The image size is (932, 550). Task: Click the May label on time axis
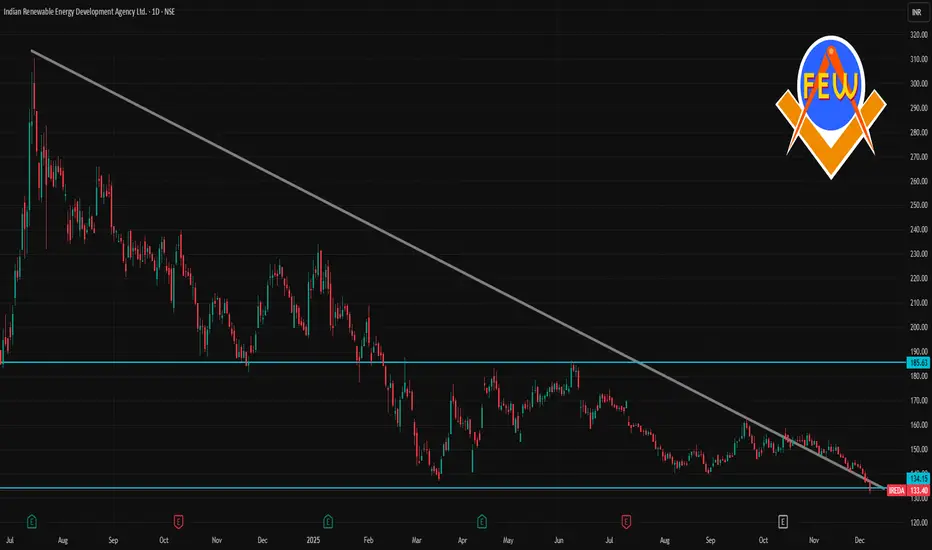click(x=508, y=540)
